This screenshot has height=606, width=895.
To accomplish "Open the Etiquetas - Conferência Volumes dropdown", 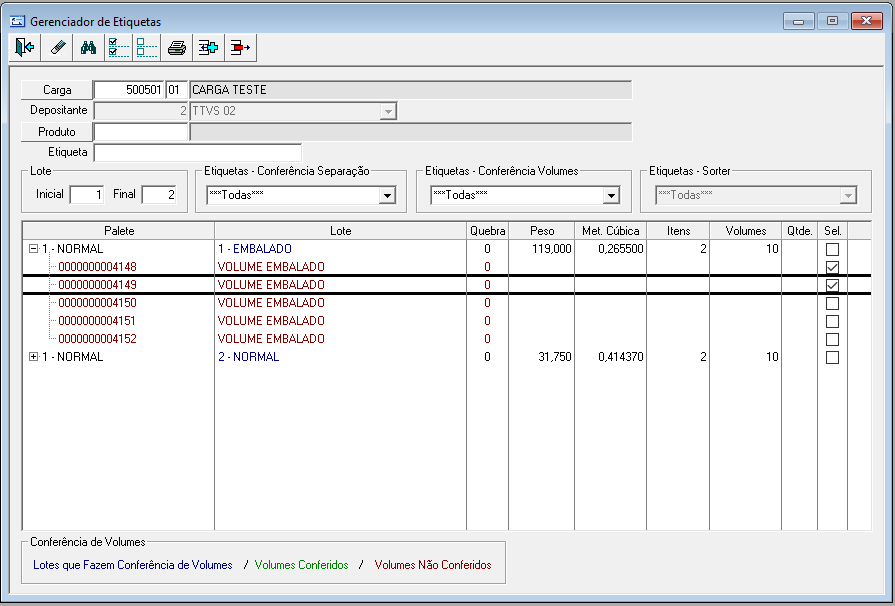I will point(611,196).
